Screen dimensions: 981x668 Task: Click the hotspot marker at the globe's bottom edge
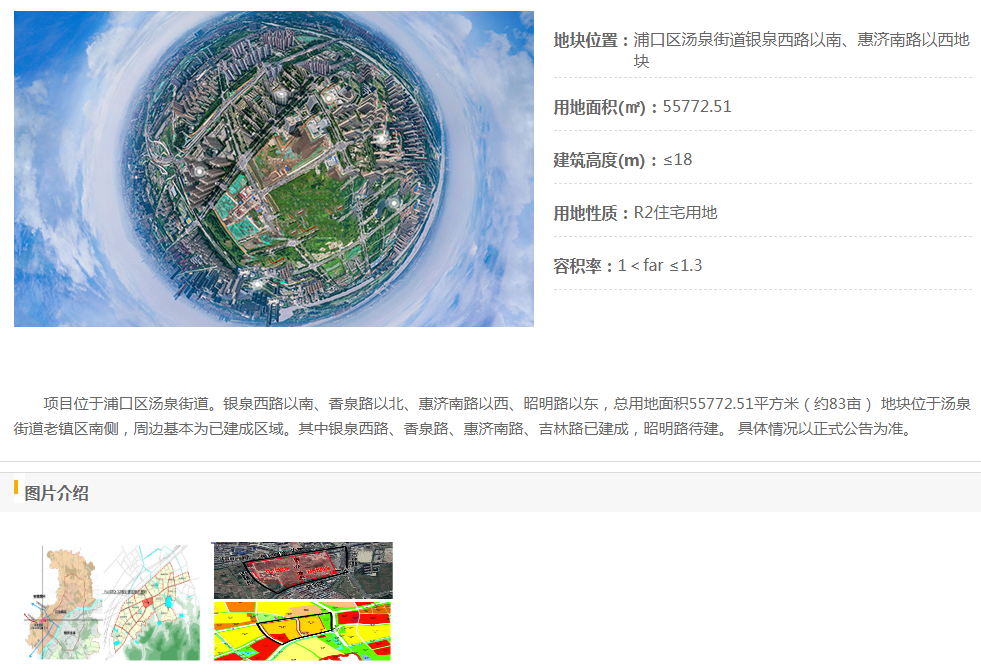point(259,283)
